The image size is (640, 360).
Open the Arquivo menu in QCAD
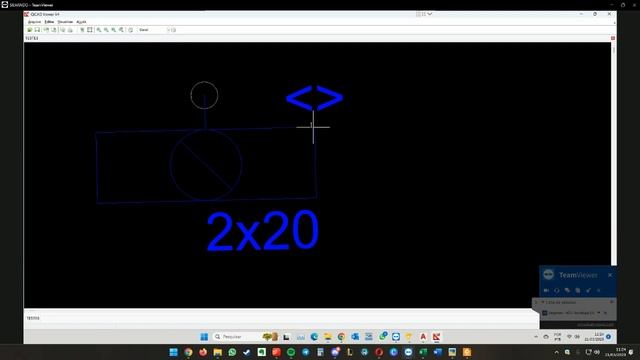click(x=34, y=22)
